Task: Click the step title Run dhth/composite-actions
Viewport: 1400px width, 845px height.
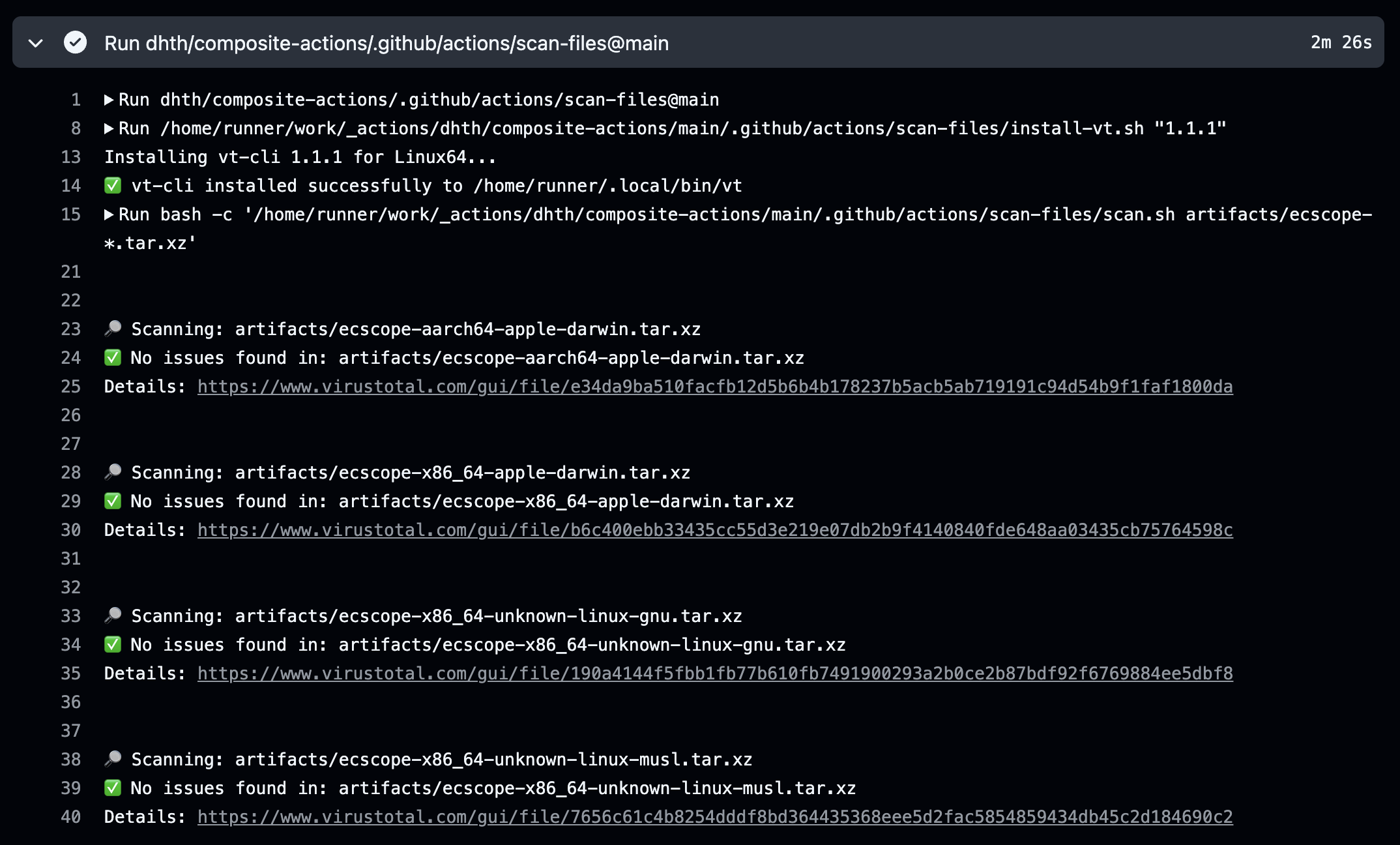Action: [386, 43]
